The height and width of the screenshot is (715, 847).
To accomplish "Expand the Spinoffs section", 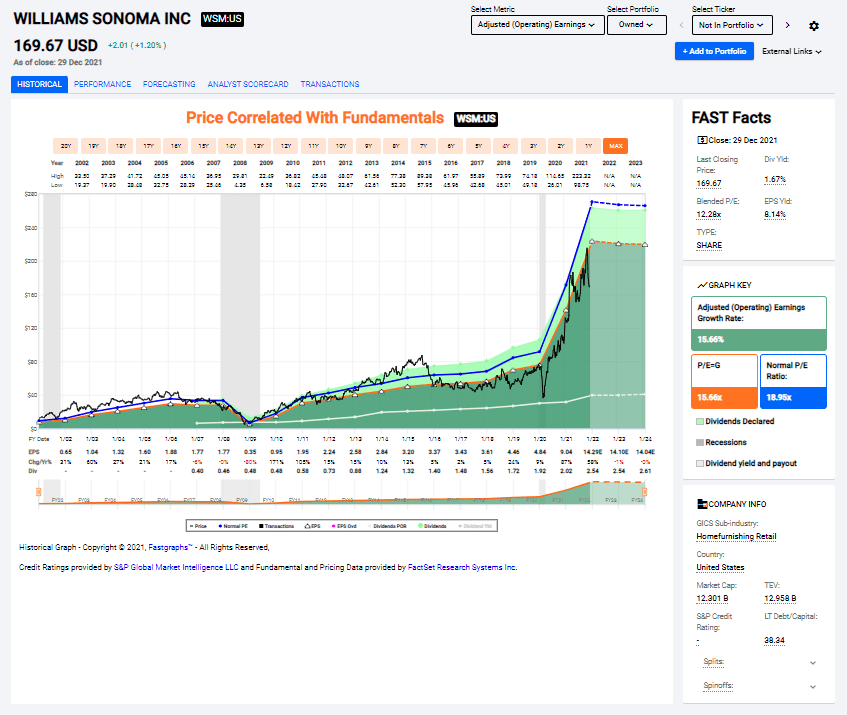I will point(759,686).
